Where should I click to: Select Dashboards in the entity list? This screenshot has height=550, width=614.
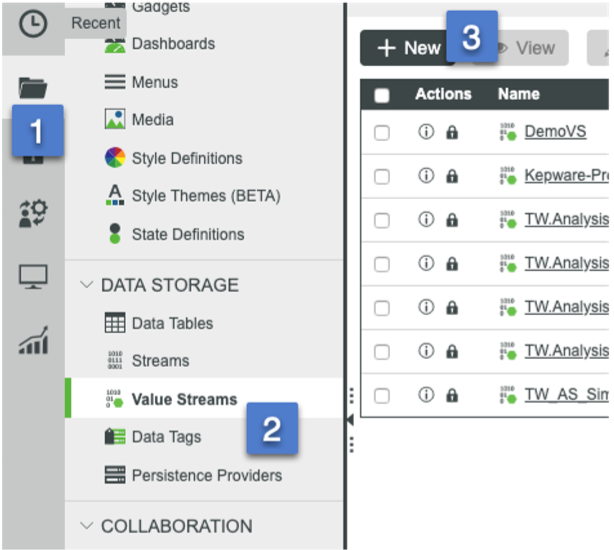pyautogui.click(x=173, y=43)
